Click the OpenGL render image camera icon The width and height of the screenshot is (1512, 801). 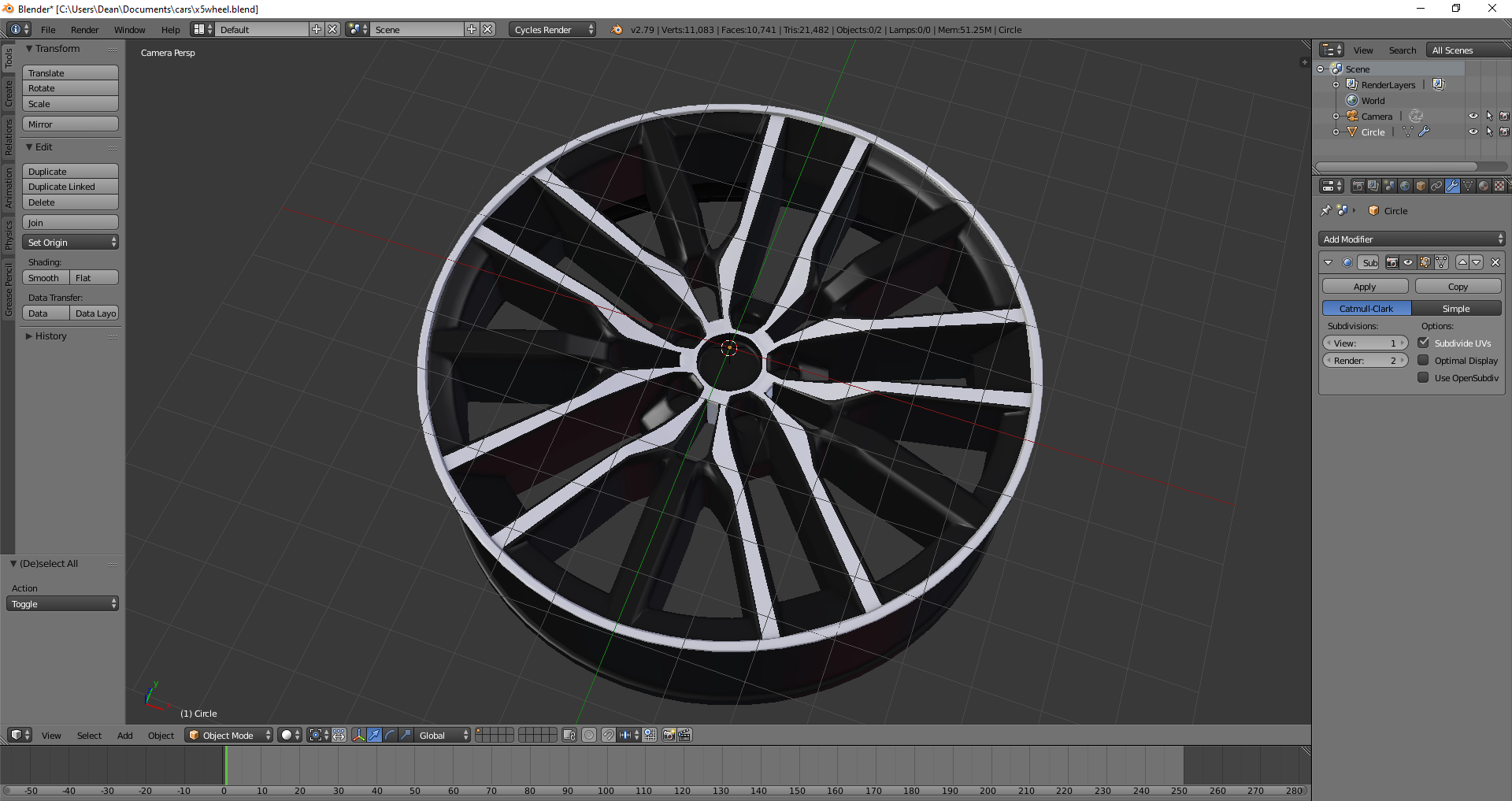[669, 735]
